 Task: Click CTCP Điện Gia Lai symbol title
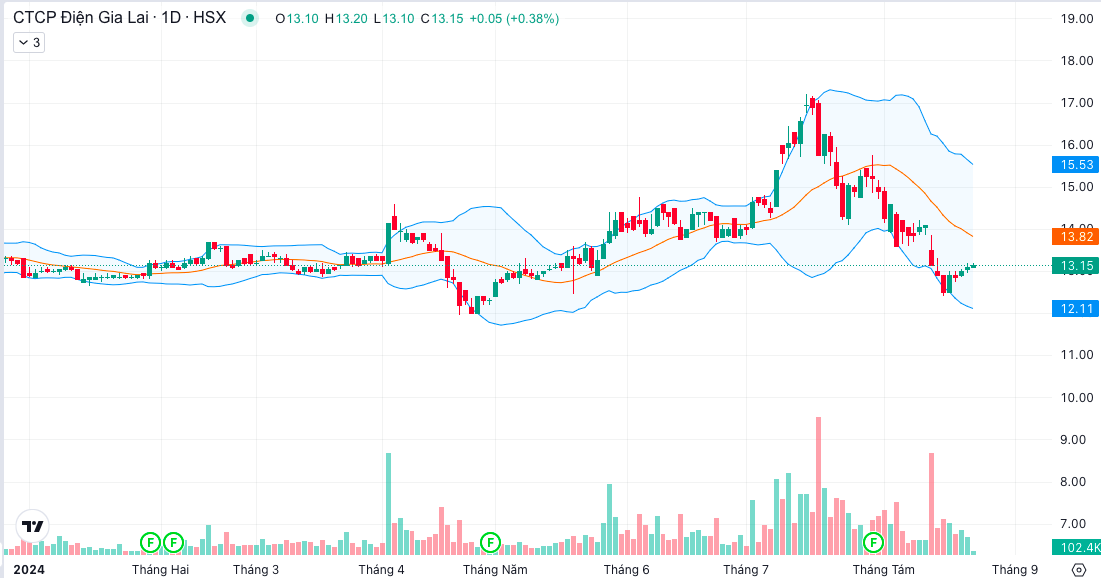point(119,18)
